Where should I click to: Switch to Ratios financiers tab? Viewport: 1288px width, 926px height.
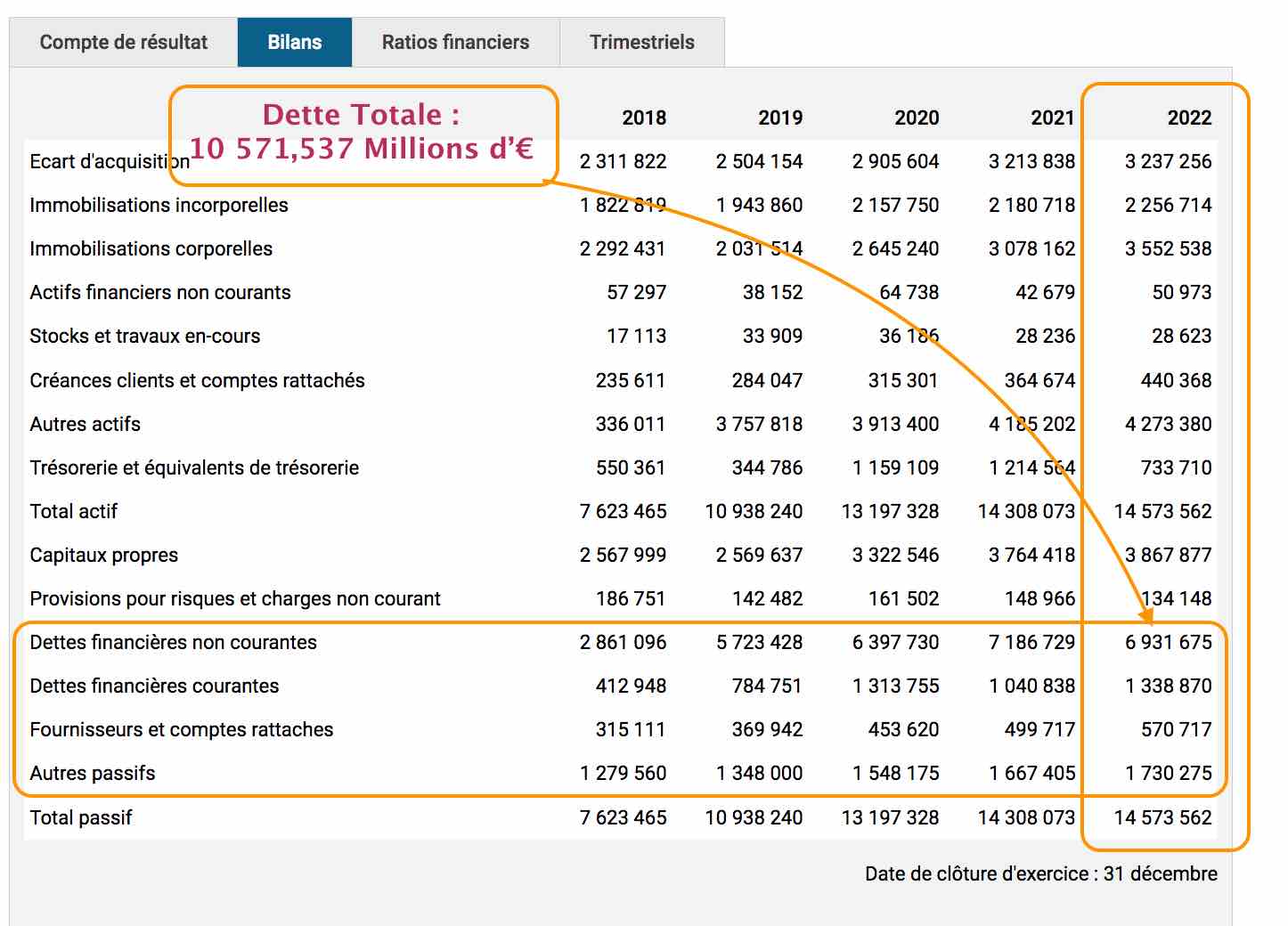[x=455, y=42]
